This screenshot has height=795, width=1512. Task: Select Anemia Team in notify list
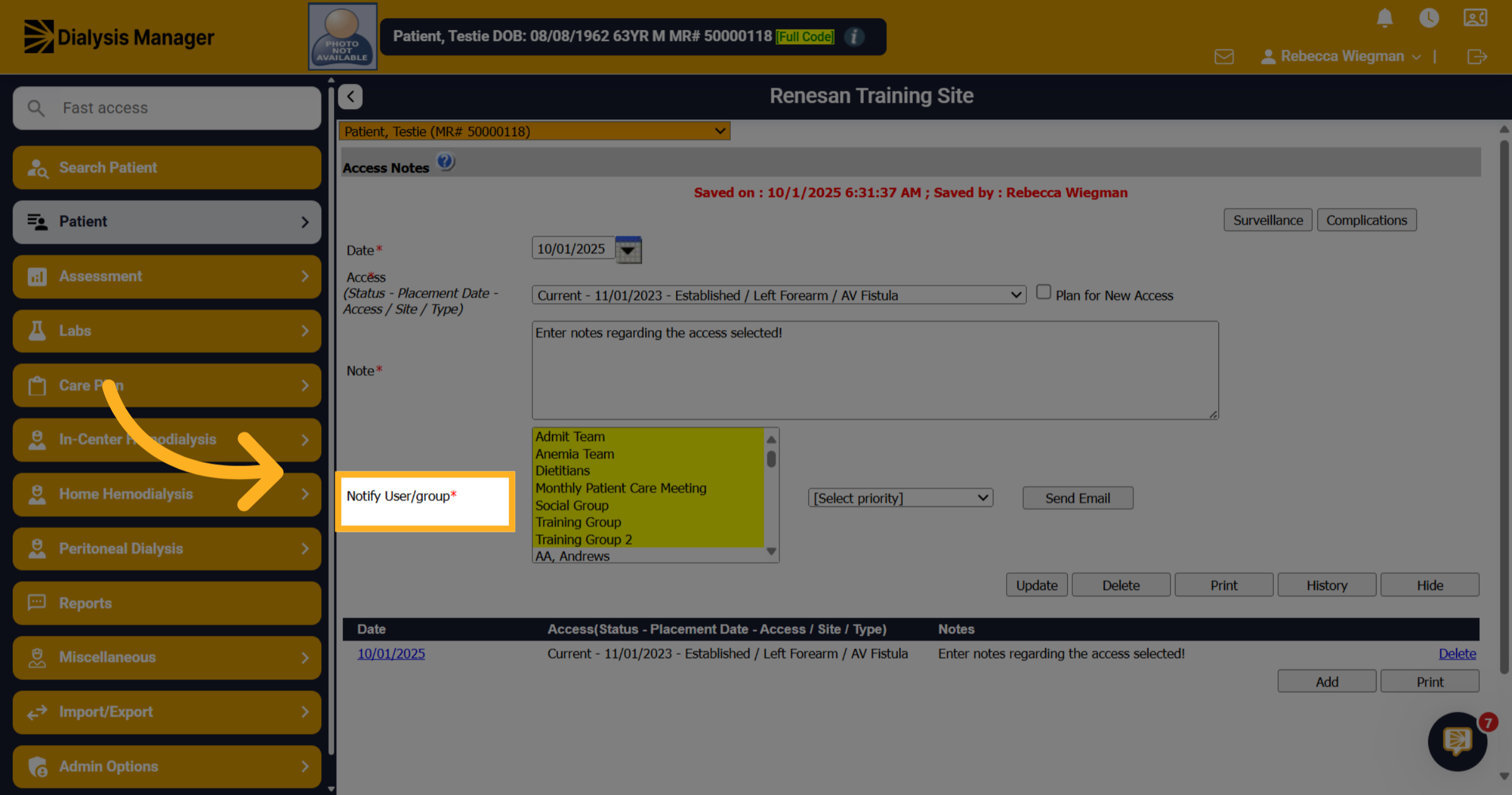(648, 454)
